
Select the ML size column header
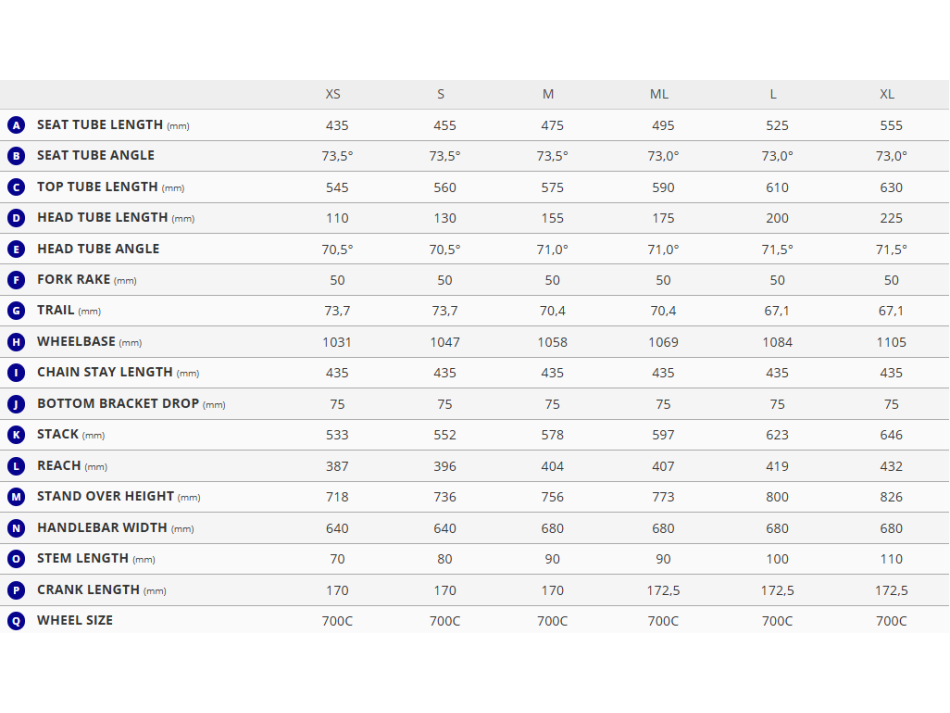click(659, 94)
